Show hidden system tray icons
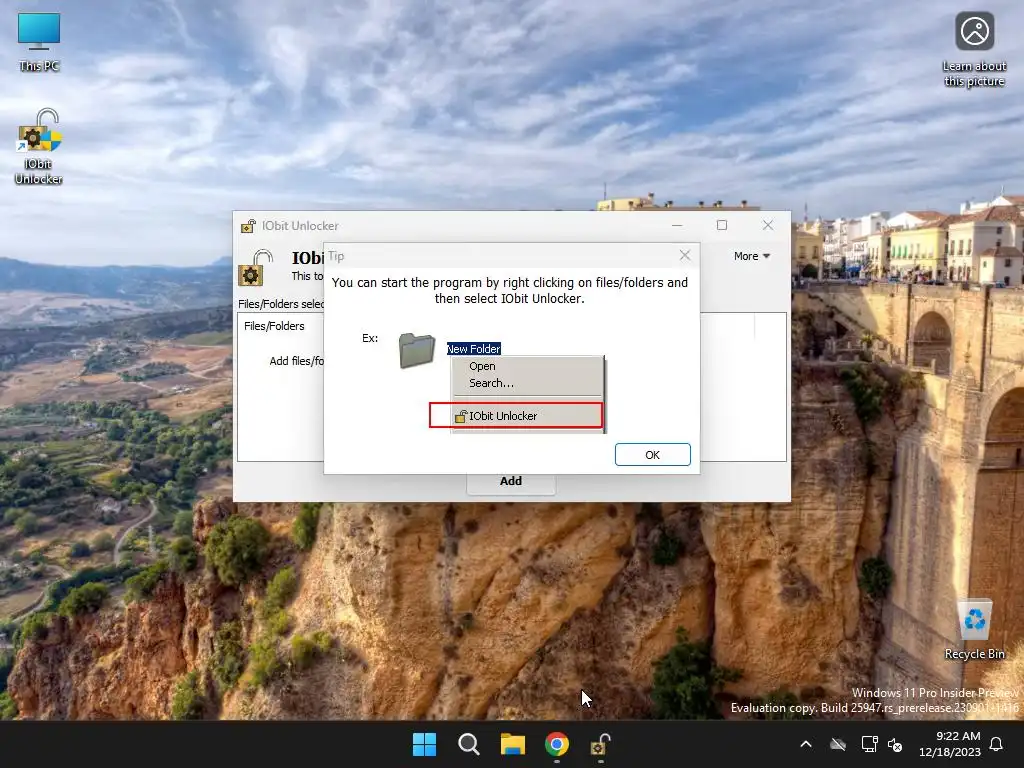Image resolution: width=1024 pixels, height=768 pixels. click(806, 744)
